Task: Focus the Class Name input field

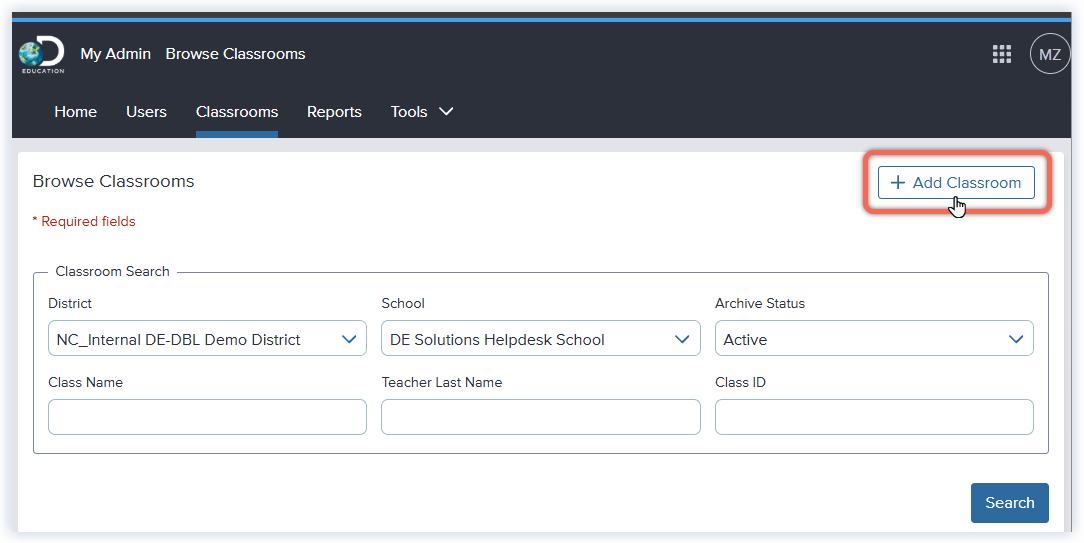Action: coord(207,417)
